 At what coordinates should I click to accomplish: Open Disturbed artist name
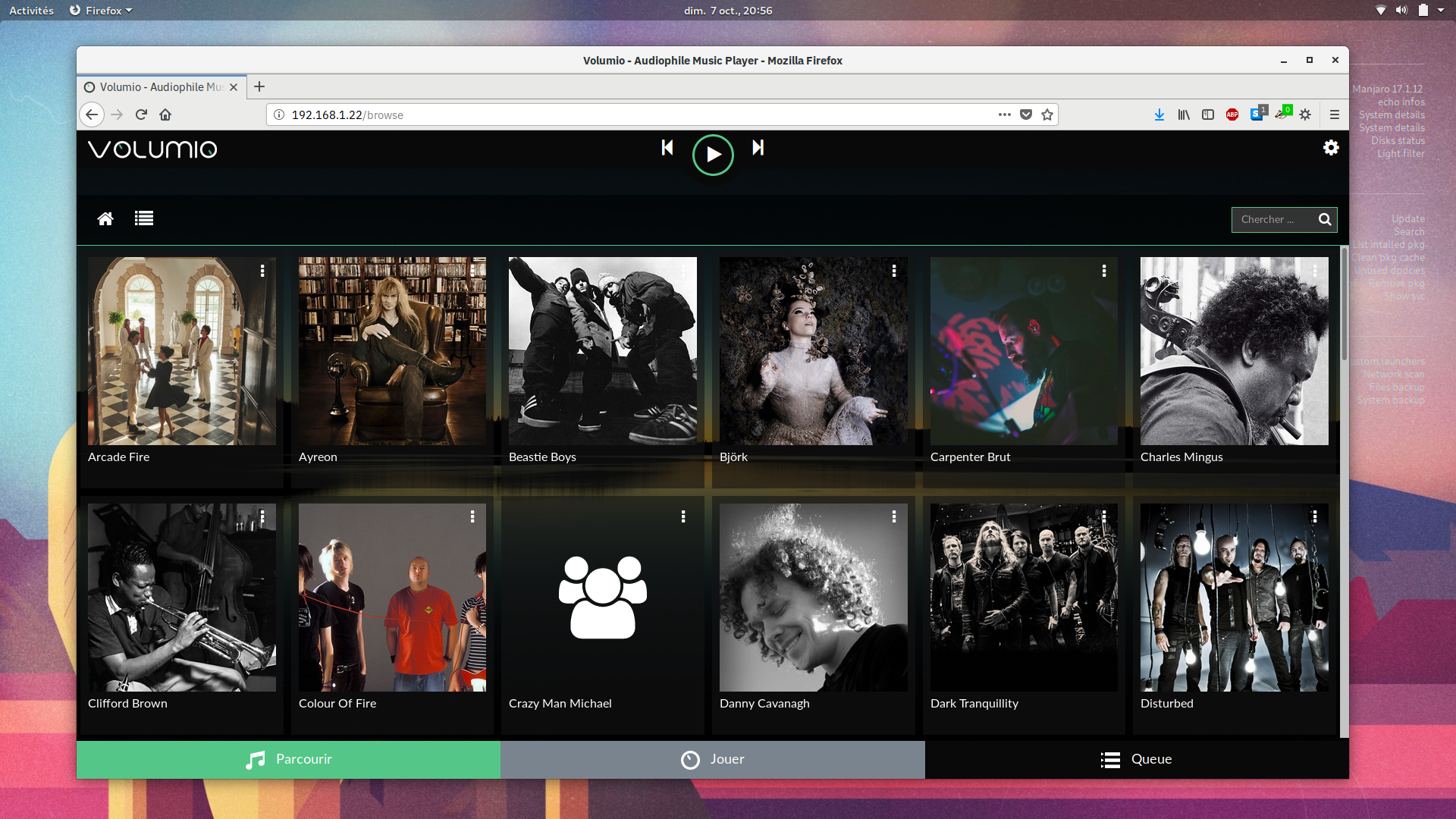(1167, 704)
